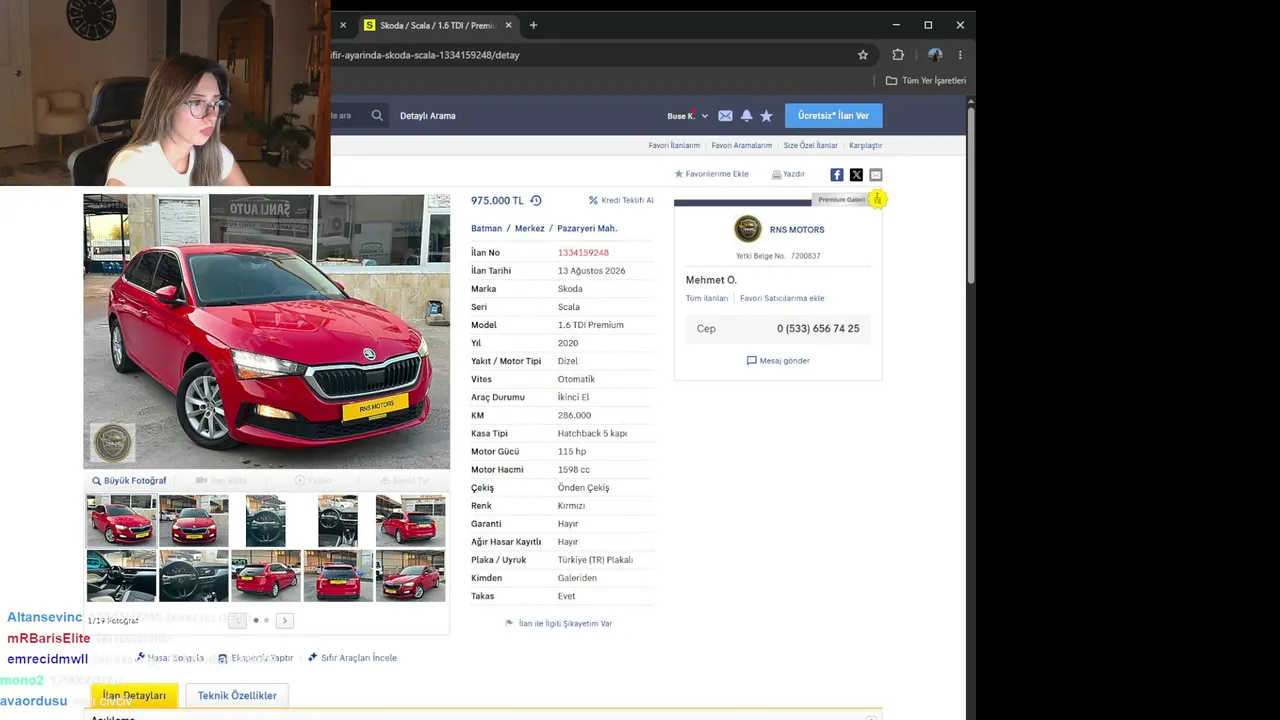View price history clock icon beside 975.000 TL
Screen dimensions: 1280x720
point(536,200)
